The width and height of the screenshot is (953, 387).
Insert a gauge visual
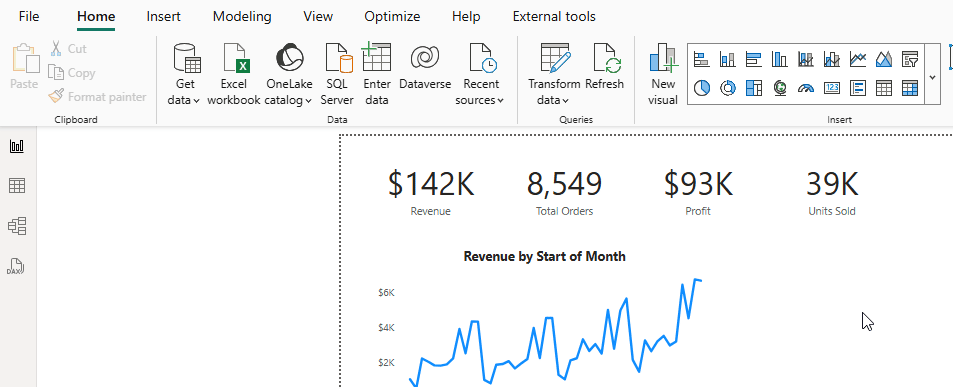pos(806,88)
